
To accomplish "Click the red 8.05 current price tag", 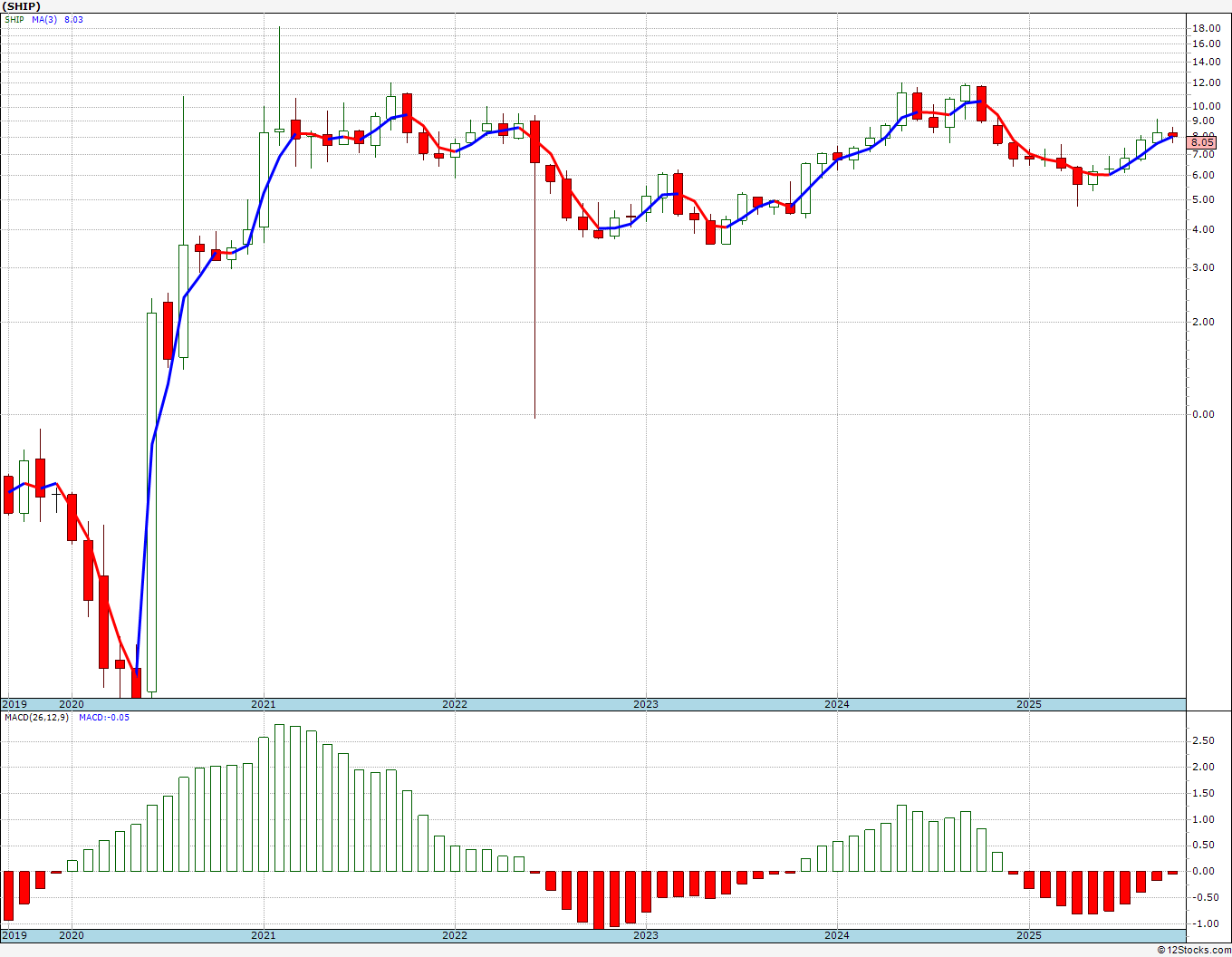I will 1202,142.
